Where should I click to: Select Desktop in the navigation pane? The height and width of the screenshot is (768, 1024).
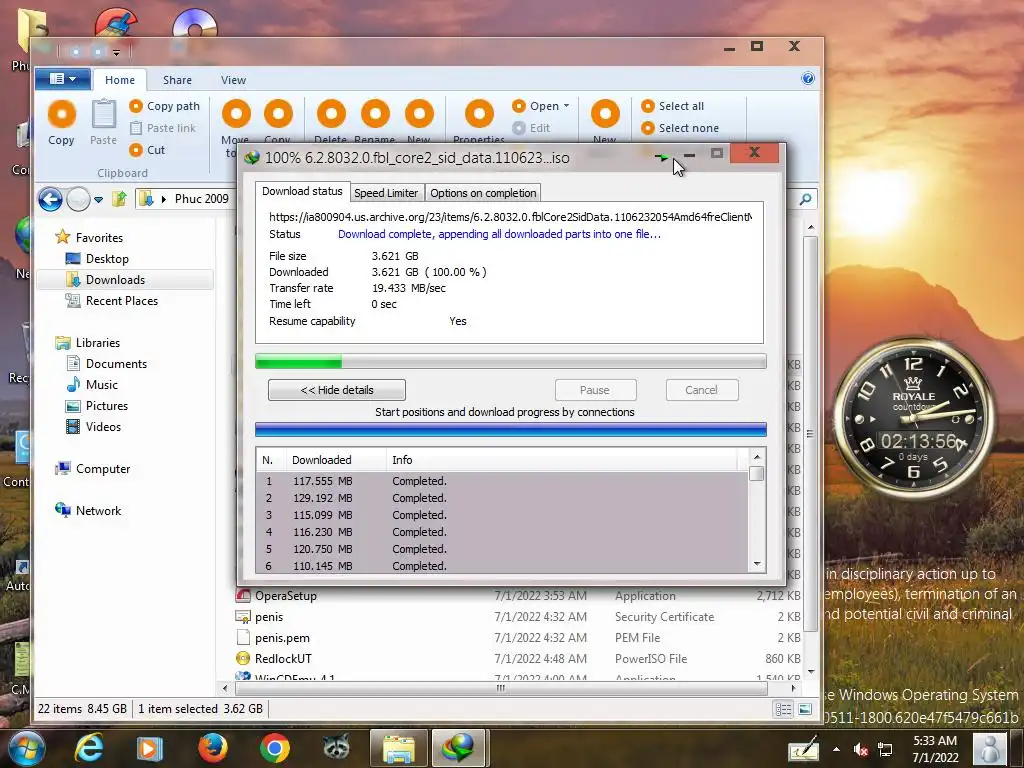[97, 259]
